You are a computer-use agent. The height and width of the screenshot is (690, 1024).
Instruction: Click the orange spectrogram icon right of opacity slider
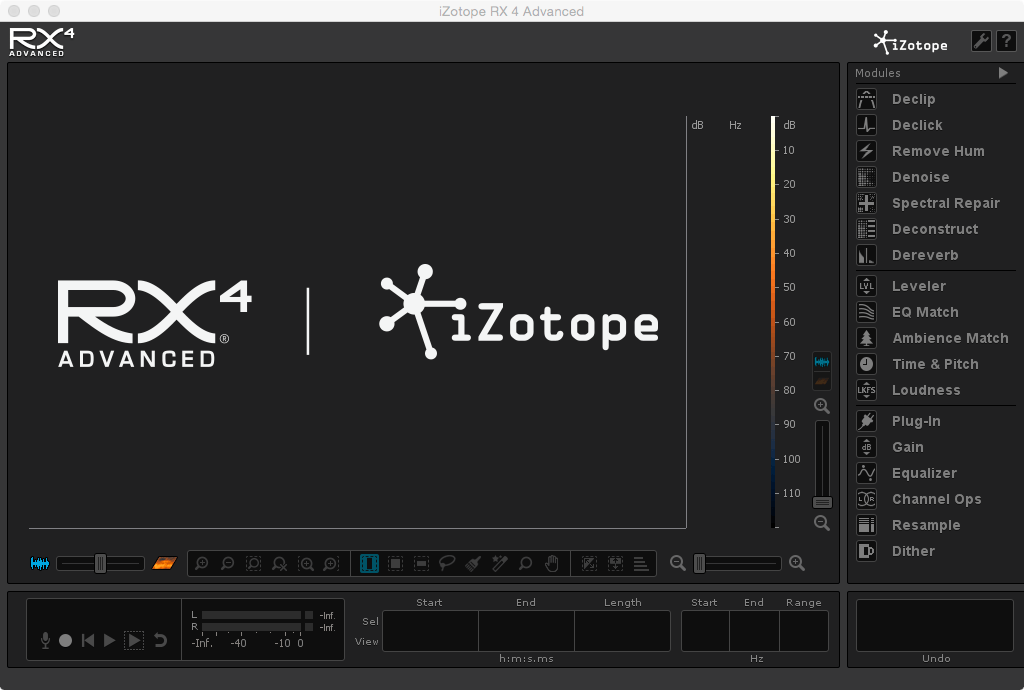(165, 563)
